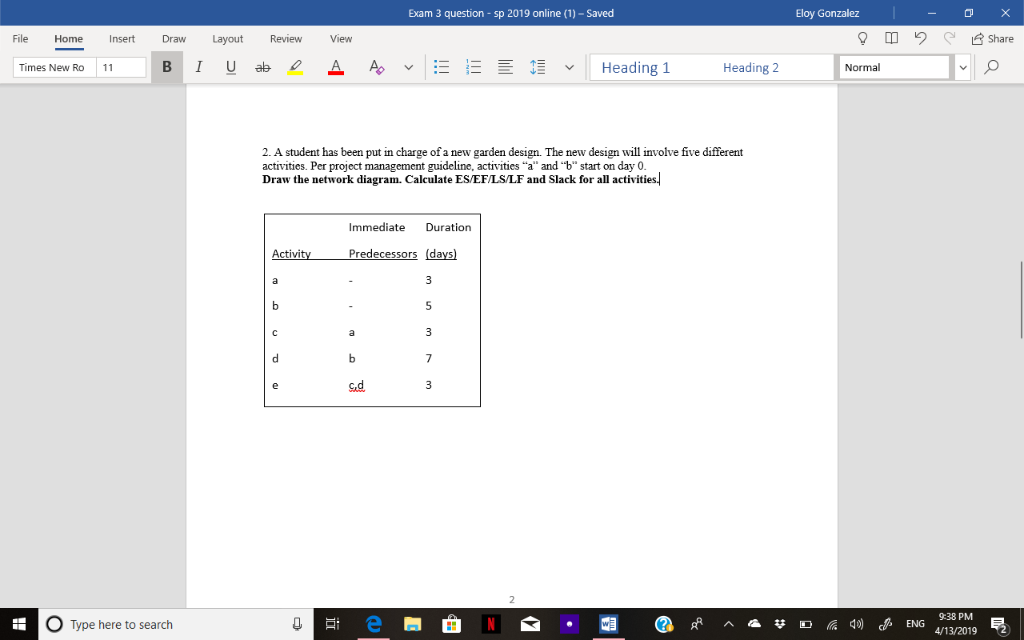This screenshot has height=640, width=1024.
Task: Open the Draw ribbon tab
Action: 173,38
